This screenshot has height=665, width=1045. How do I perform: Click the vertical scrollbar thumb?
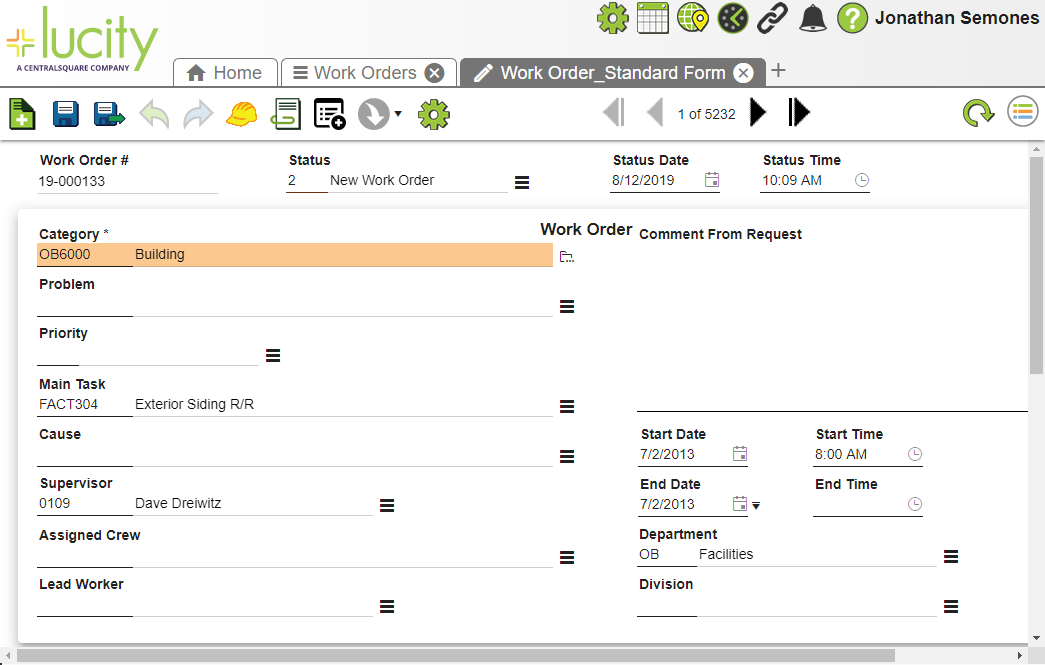pos(1036,265)
